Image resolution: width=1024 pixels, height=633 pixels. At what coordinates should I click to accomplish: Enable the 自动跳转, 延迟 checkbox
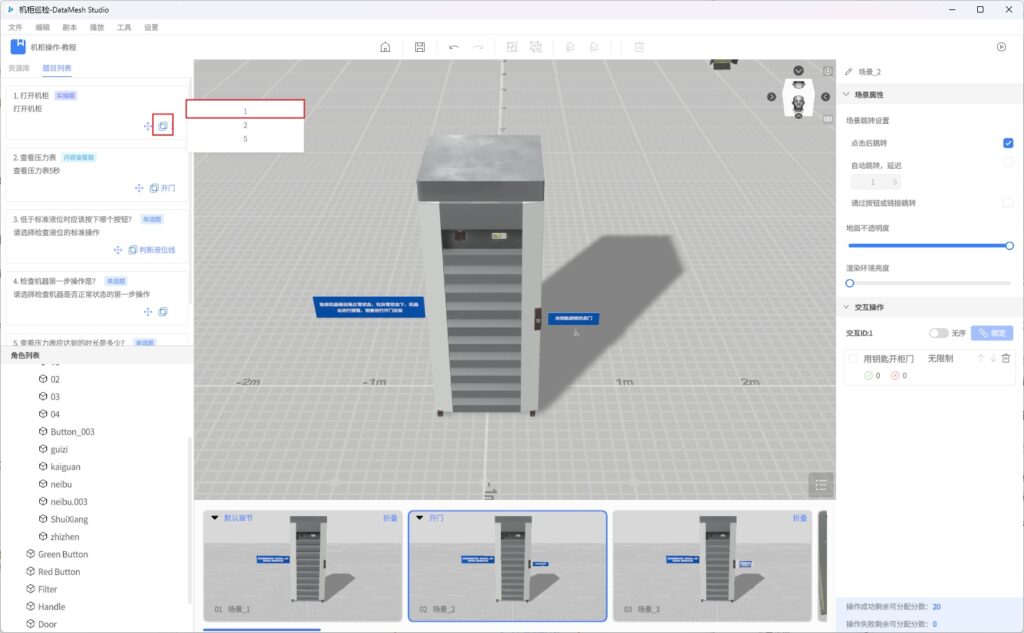(1008, 163)
